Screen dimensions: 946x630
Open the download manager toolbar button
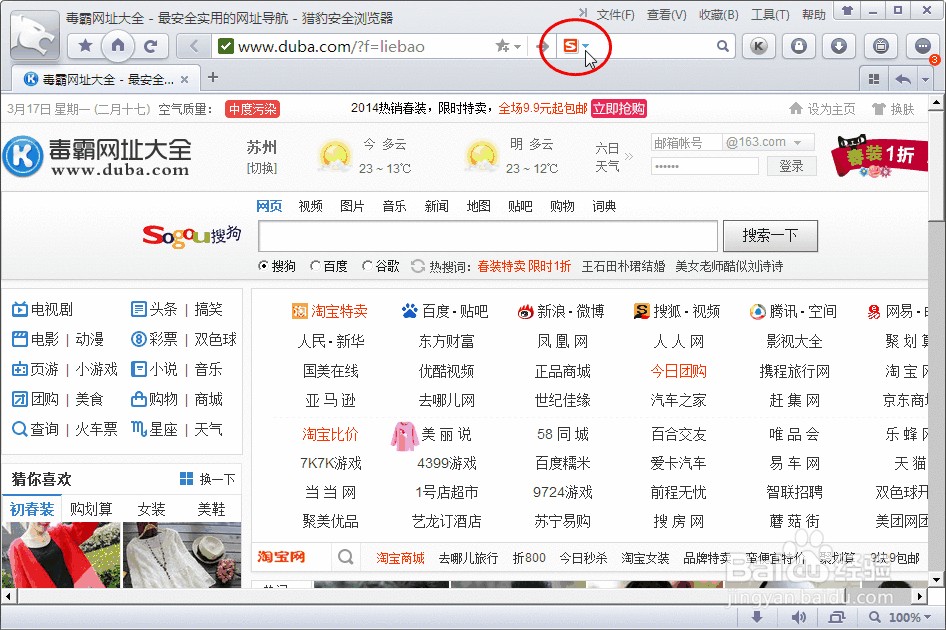(839, 46)
